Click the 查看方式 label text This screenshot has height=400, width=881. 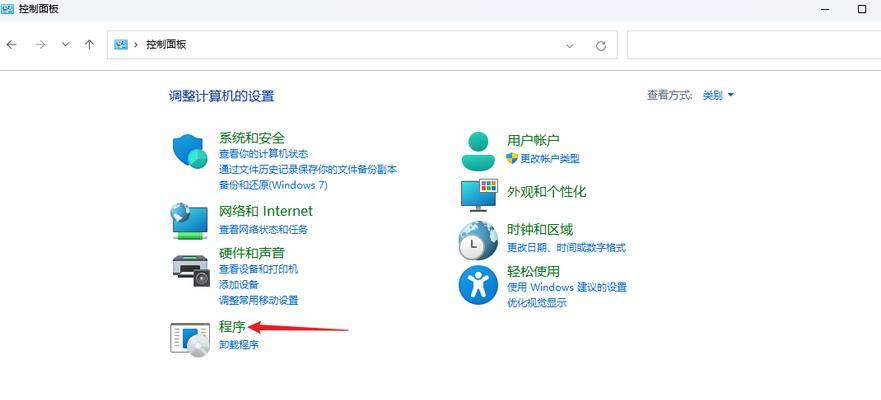(670, 95)
